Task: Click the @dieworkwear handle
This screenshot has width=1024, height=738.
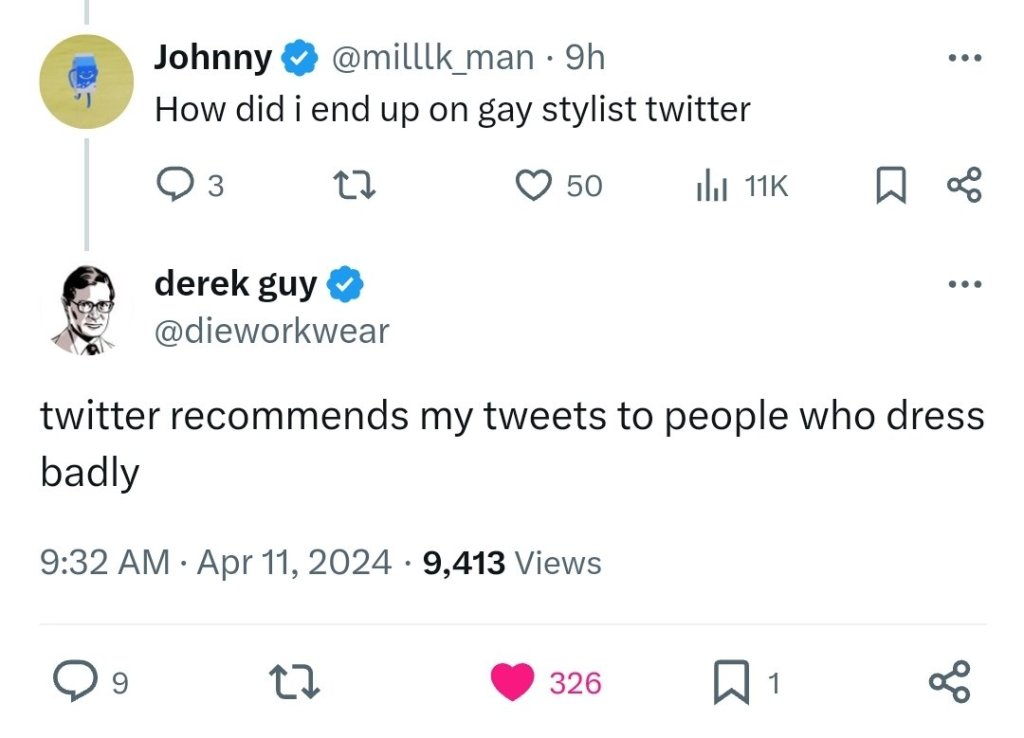Action: click(x=271, y=330)
